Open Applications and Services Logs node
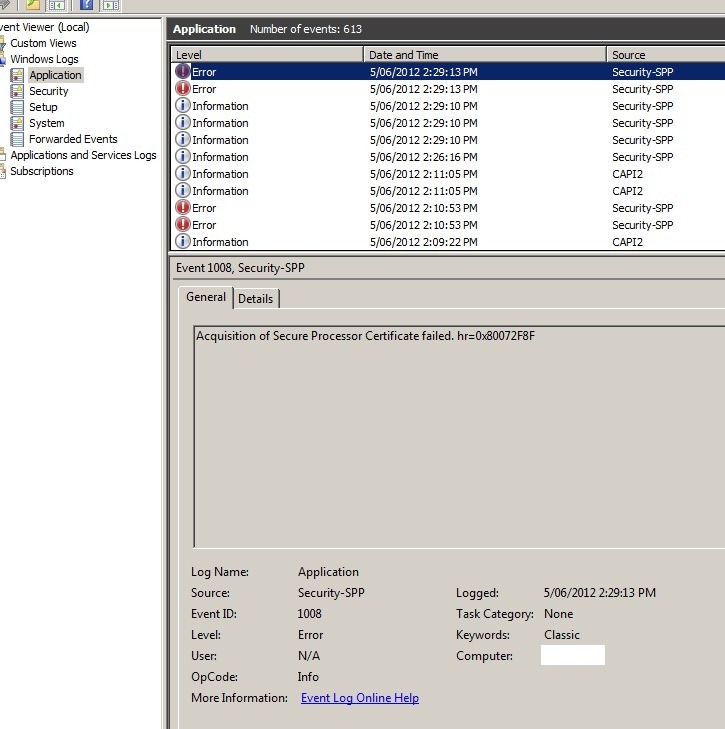725x729 pixels. [83, 155]
